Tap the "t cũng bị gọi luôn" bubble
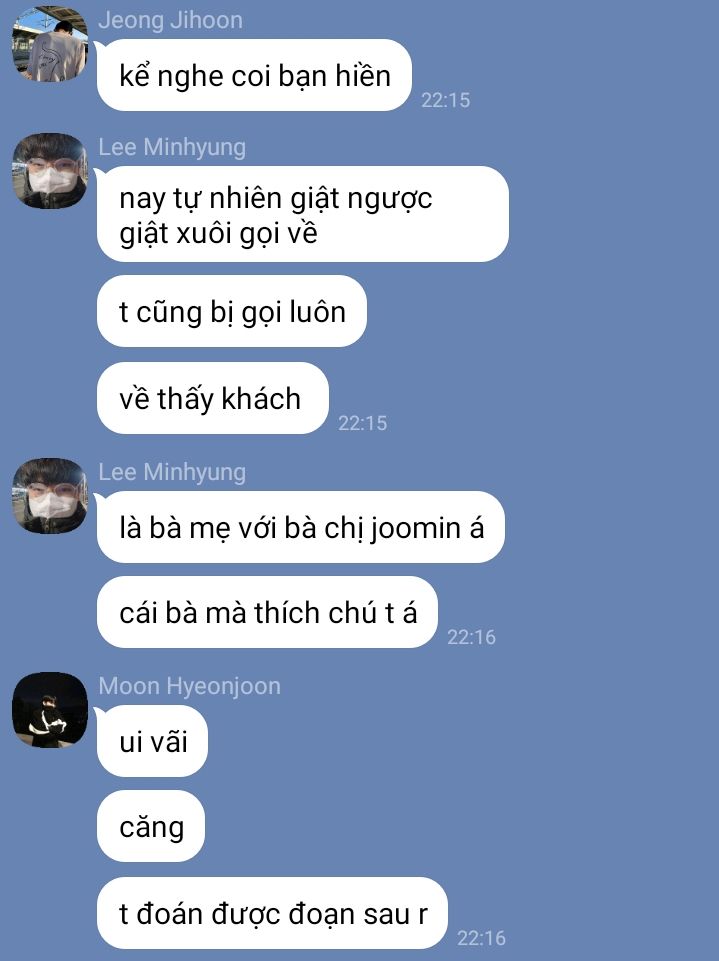Image resolution: width=719 pixels, height=961 pixels. click(x=232, y=311)
